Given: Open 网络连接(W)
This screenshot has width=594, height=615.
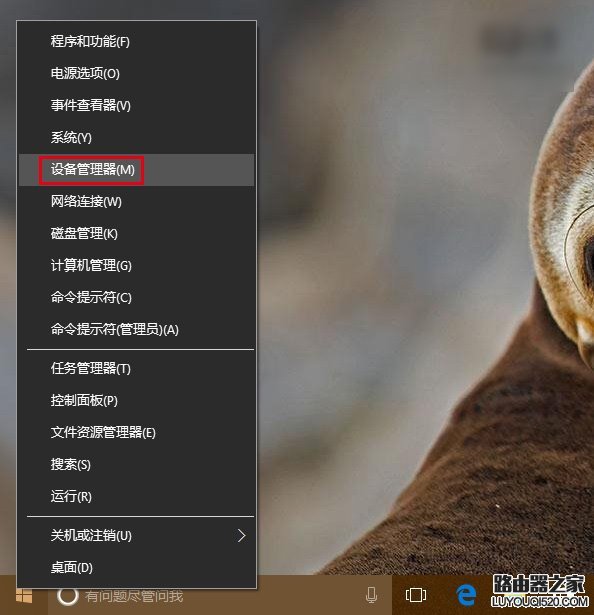Looking at the screenshot, I should click(137, 202).
